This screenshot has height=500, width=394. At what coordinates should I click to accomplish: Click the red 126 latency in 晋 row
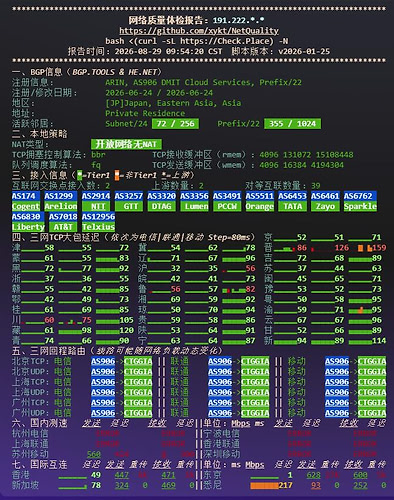click(x=342, y=248)
